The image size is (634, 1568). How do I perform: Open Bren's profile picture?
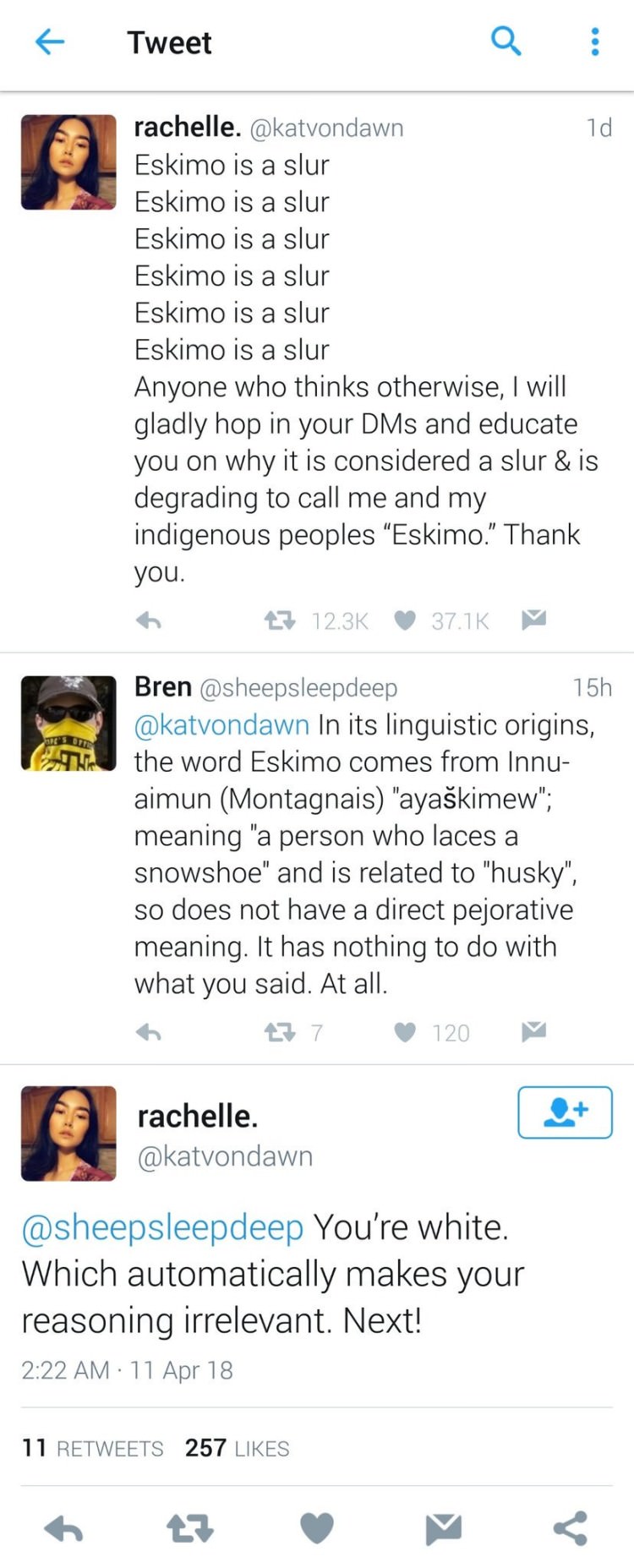[x=68, y=724]
